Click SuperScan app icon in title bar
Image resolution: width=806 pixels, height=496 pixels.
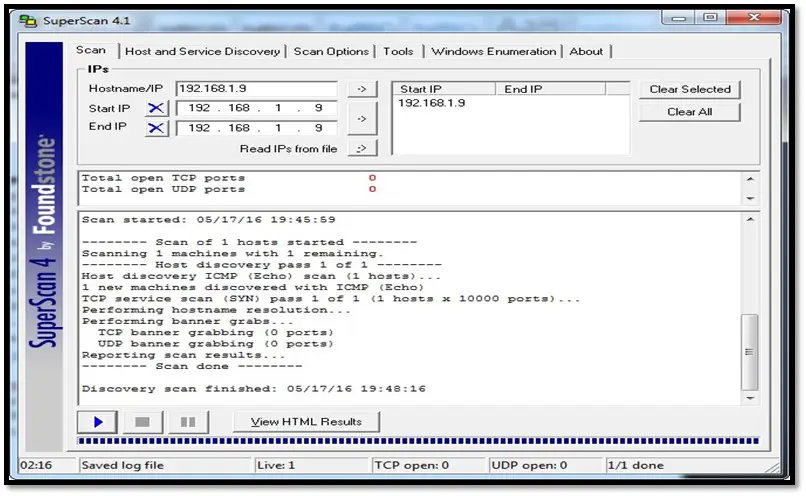pyautogui.click(x=28, y=20)
